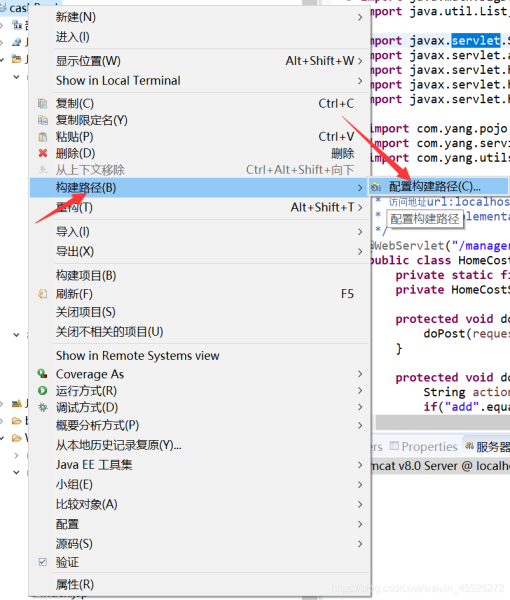Click 关闭项目(S) menu entry
510x600 pixels.
coord(199,312)
